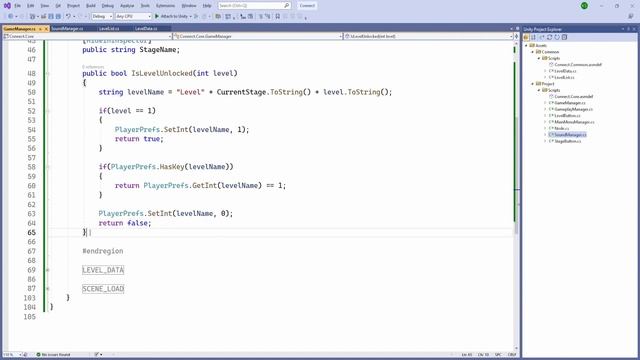This screenshot has height=360, width=640.
Task: Open the Git menu
Action: 58,6
